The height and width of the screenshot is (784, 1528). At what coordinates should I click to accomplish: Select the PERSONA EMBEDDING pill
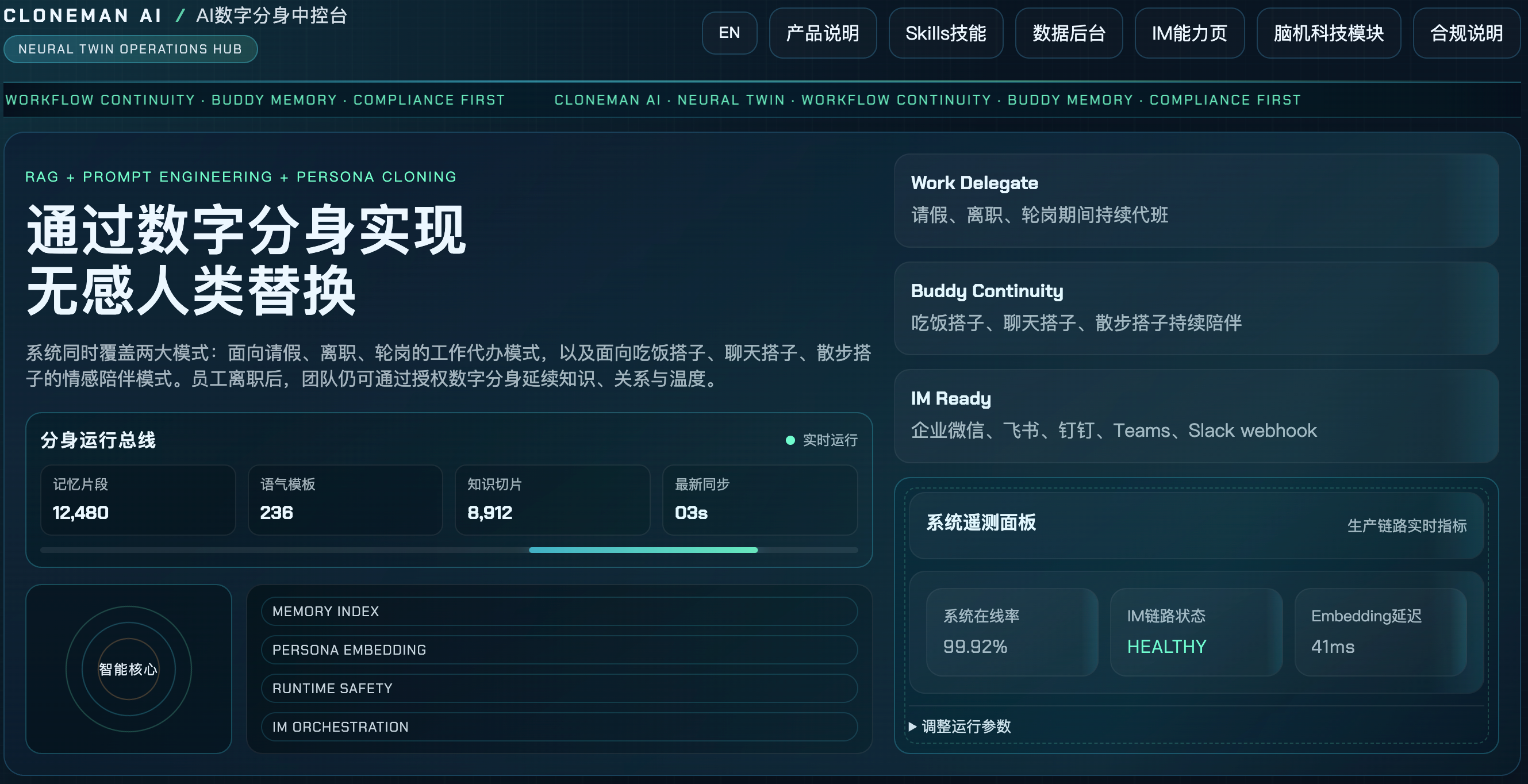pos(559,650)
